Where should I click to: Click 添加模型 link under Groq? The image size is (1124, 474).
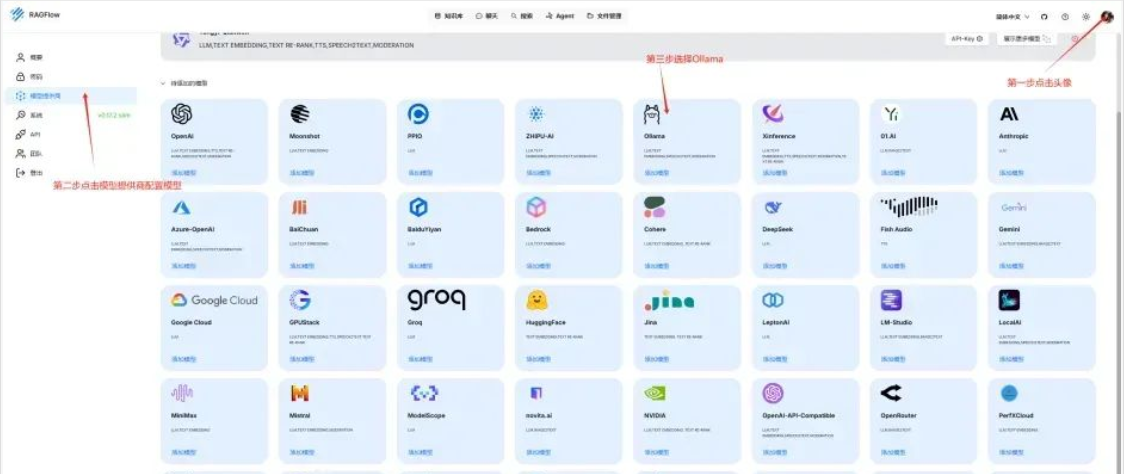pyautogui.click(x=418, y=359)
